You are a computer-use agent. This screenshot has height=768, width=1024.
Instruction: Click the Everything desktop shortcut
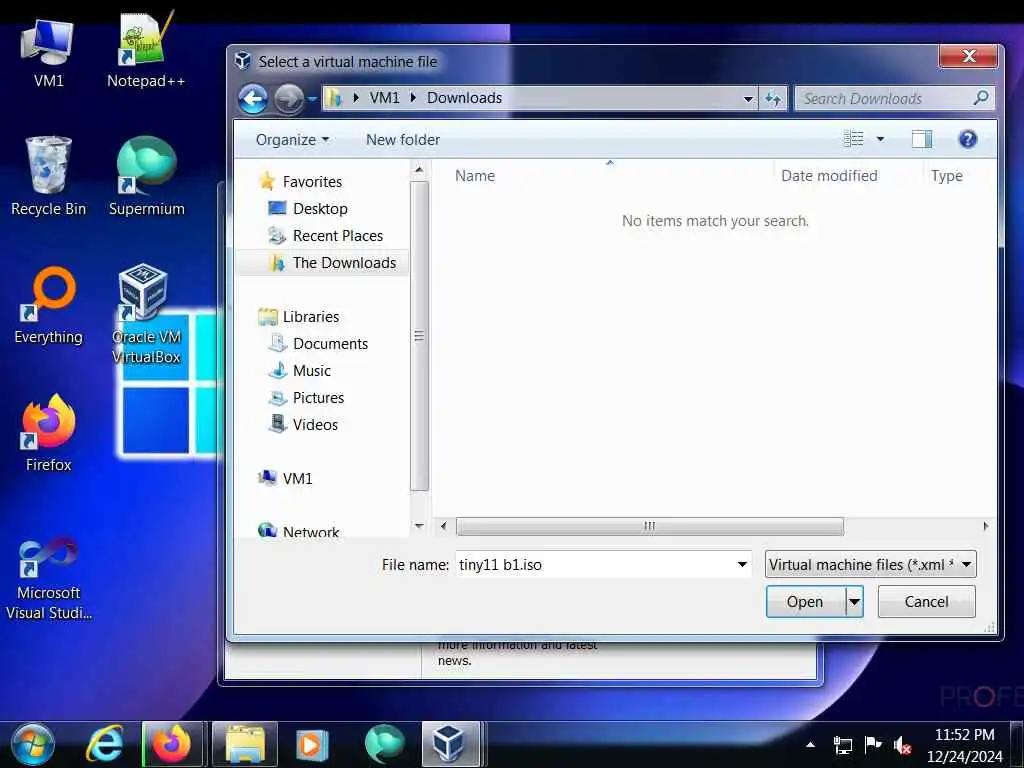pyautogui.click(x=48, y=304)
